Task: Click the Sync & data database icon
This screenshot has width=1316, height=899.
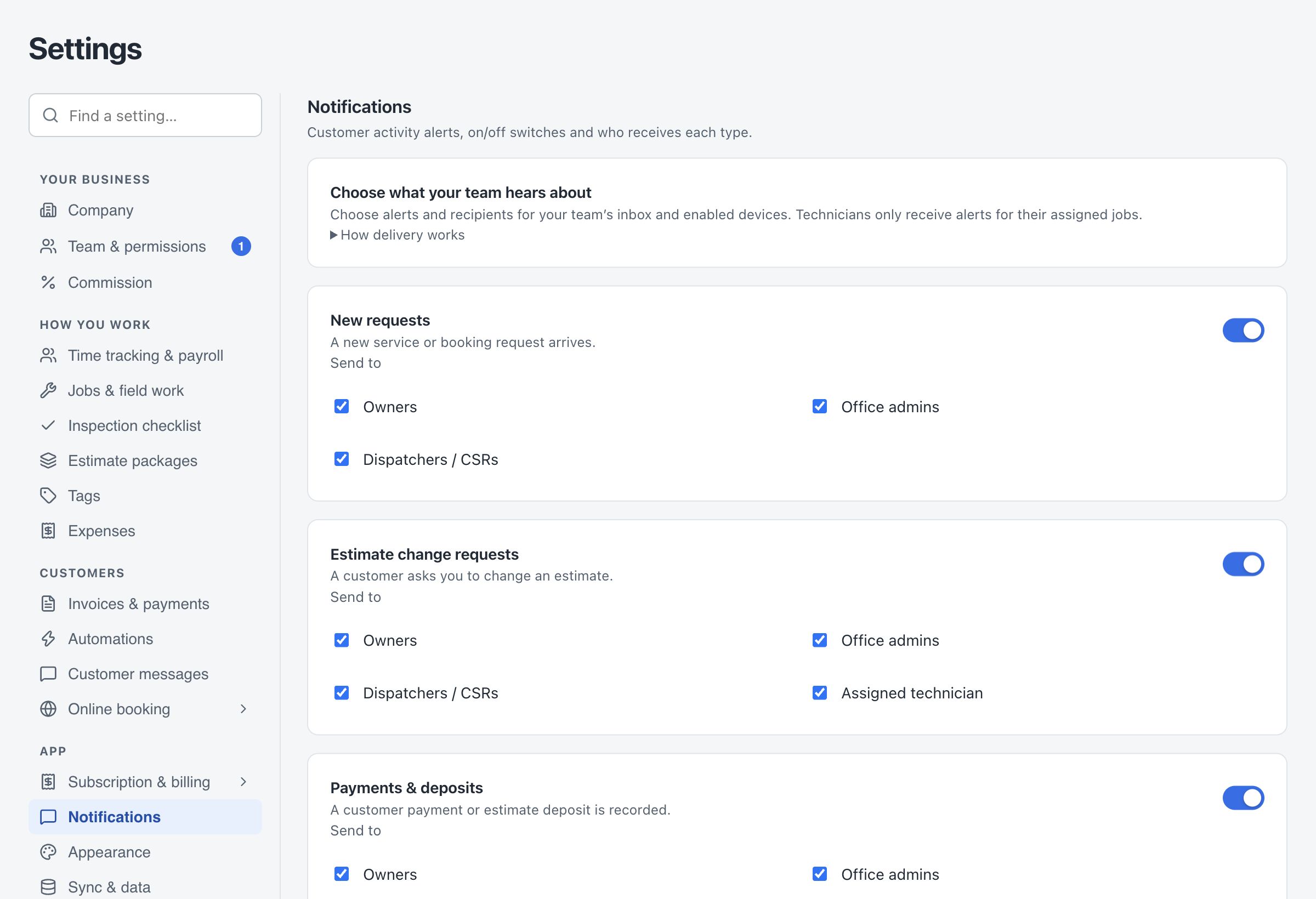Action: pos(48,887)
